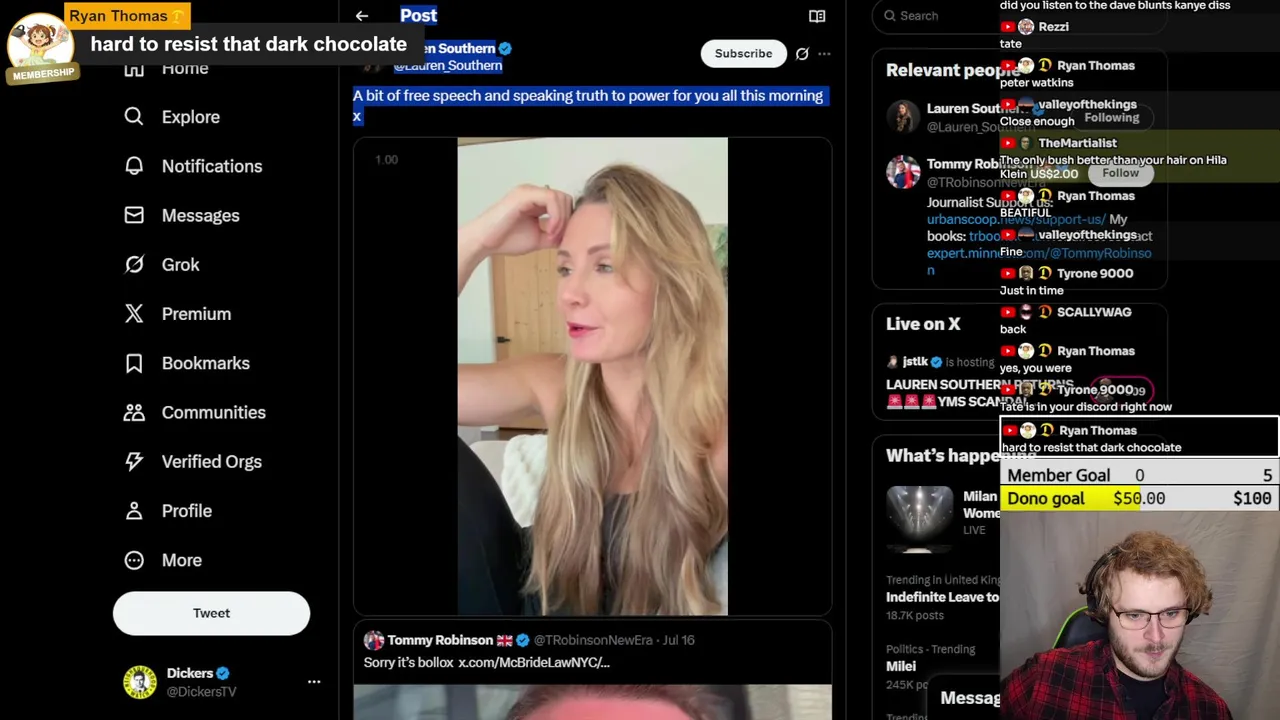The image size is (1280, 720).
Task: Open the Indefinite Leave trending topic
Action: click(x=942, y=597)
